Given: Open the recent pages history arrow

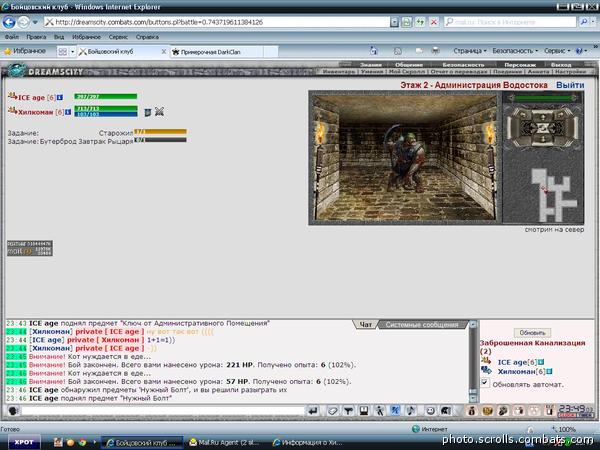Looking at the screenshot, I should [x=35, y=22].
